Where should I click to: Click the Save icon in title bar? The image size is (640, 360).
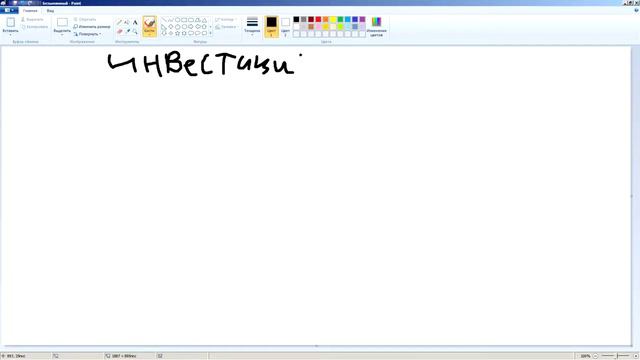(15, 3)
